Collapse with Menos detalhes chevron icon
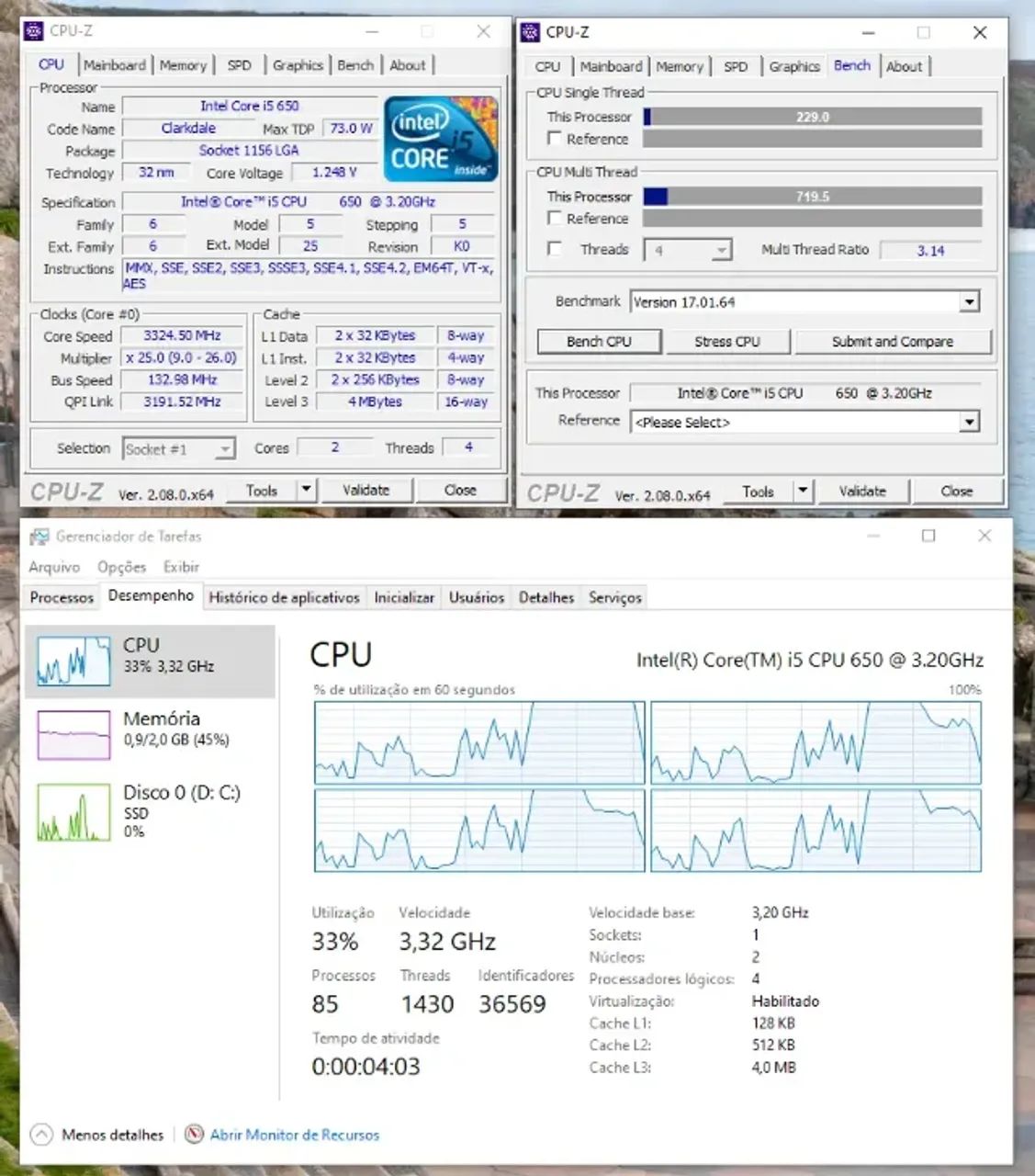Screen dimensions: 1035x1176 click(41, 1135)
